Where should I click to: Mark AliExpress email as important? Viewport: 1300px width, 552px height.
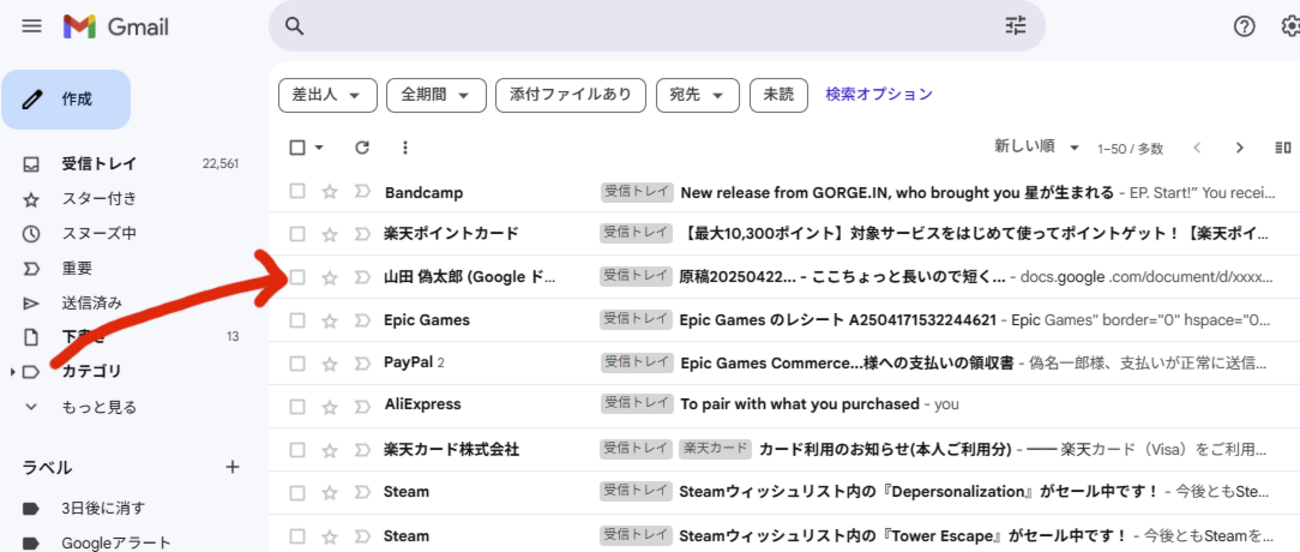point(362,406)
